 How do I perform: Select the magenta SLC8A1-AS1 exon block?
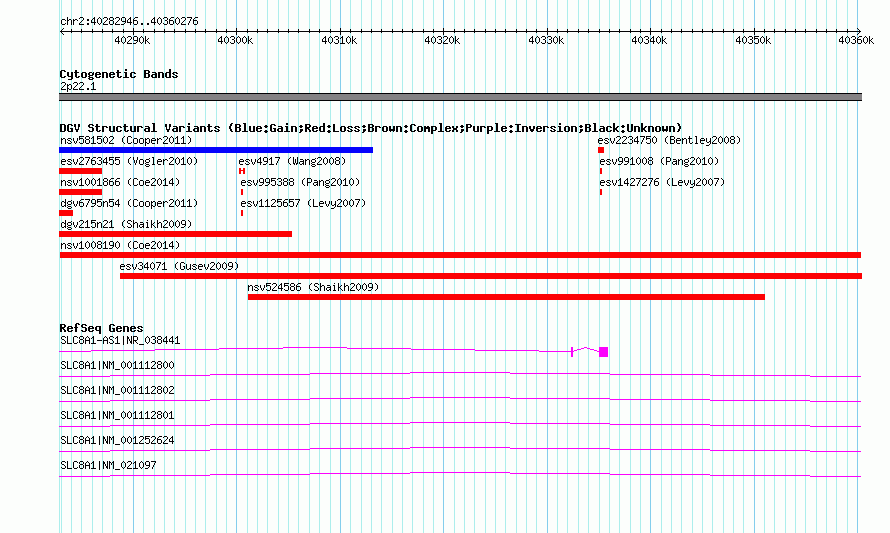(x=603, y=352)
